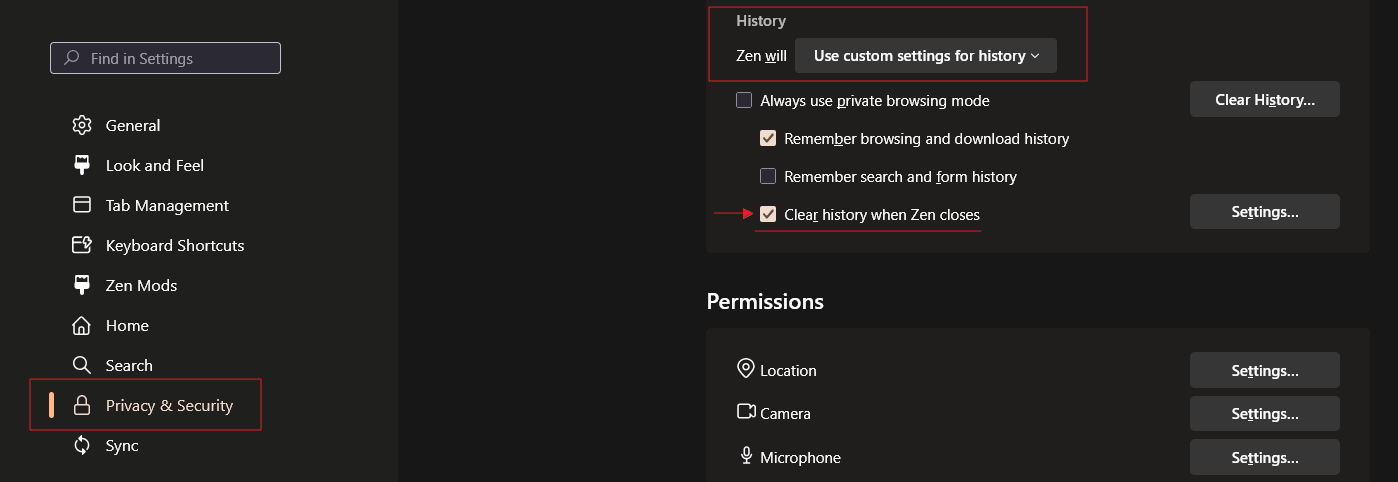Click the General gear icon
Screen dimensions: 1398x482
(x=82, y=125)
